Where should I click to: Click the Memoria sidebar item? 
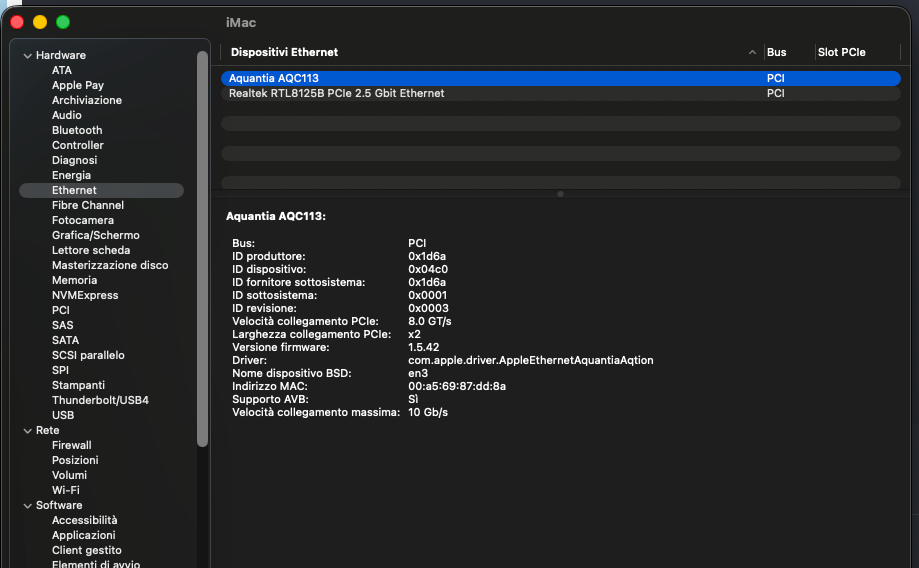tap(75, 280)
